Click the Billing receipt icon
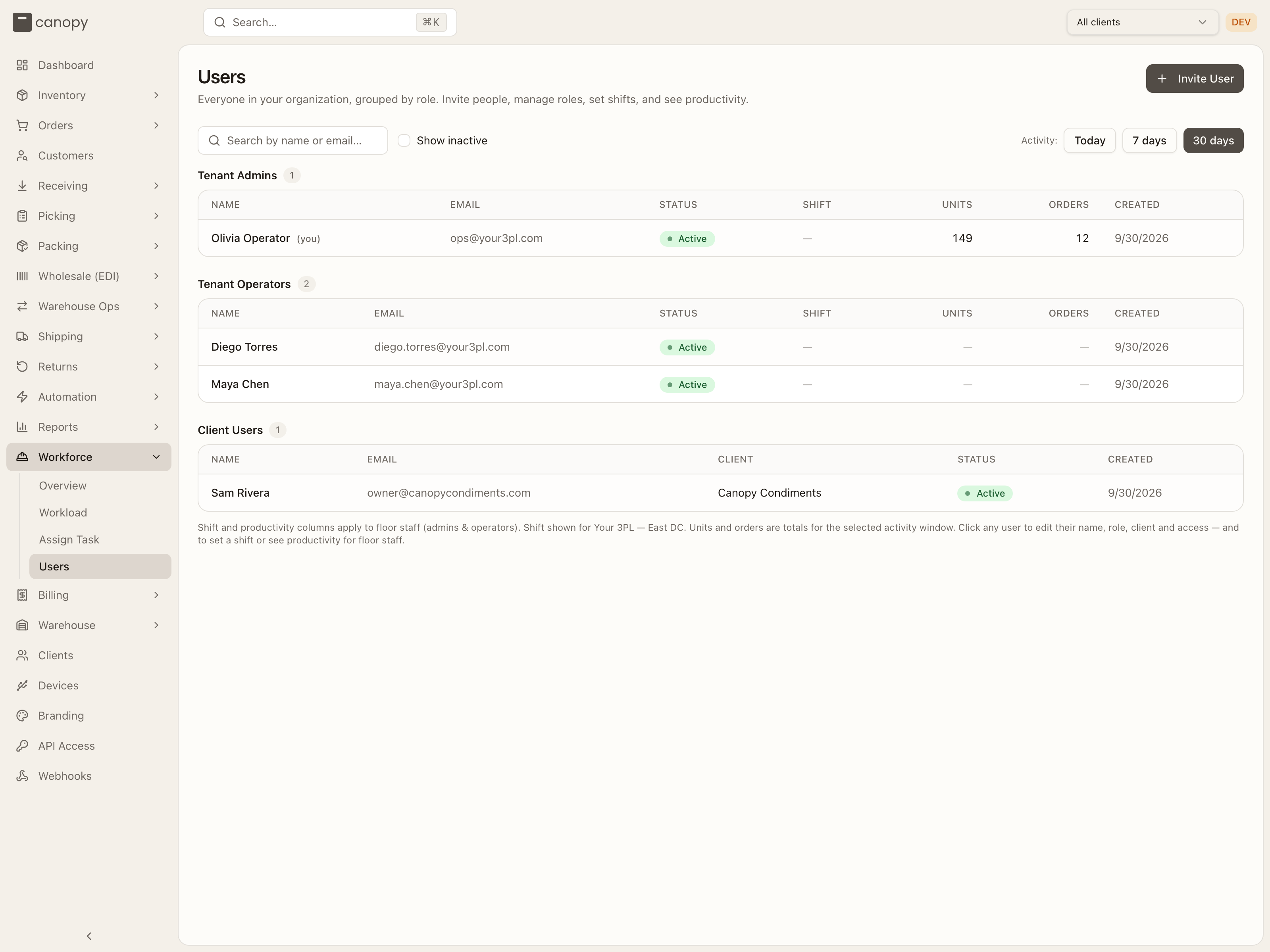Image resolution: width=1270 pixels, height=952 pixels. click(x=22, y=595)
